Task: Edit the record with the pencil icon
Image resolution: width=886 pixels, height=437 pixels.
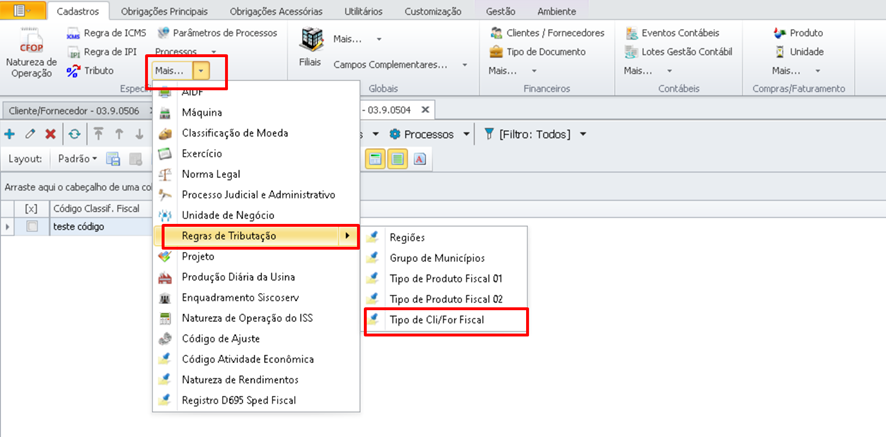Action: (30, 135)
